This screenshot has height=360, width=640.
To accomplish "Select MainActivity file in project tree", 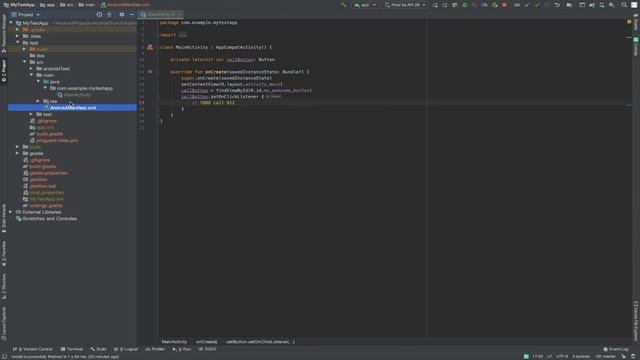I will [74, 95].
